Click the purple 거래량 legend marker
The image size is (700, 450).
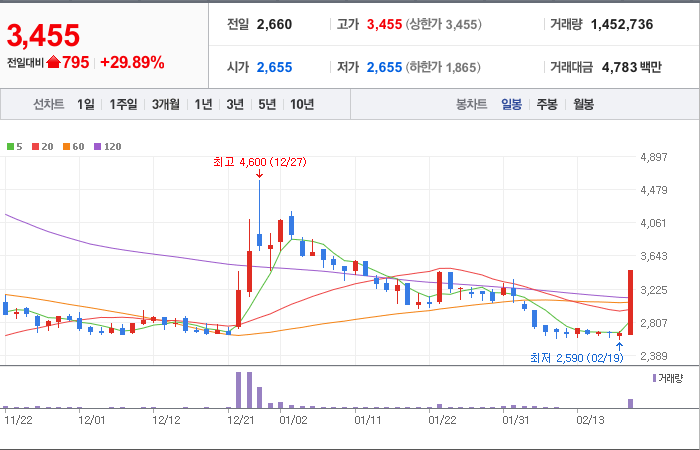pos(654,378)
